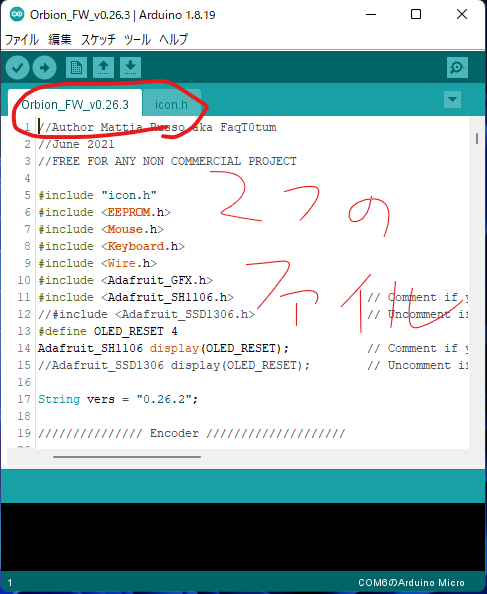Click the #include "icon.h" line

pyautogui.click(x=97, y=195)
